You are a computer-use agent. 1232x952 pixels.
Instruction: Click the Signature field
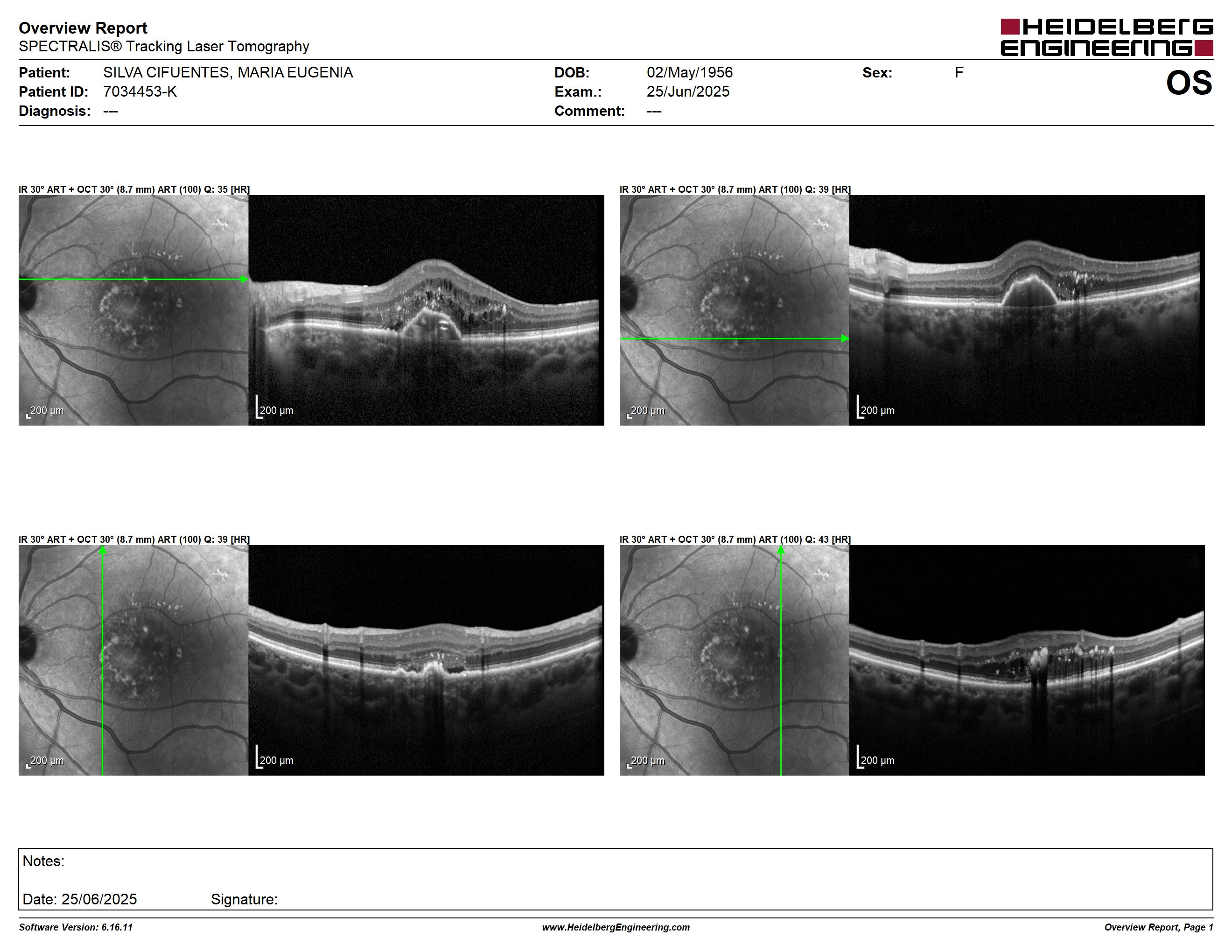[x=244, y=899]
